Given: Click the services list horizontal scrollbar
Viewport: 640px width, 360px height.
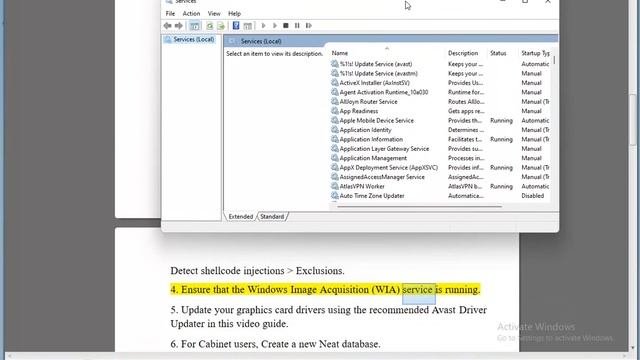Looking at the screenshot, I should tap(420, 207).
